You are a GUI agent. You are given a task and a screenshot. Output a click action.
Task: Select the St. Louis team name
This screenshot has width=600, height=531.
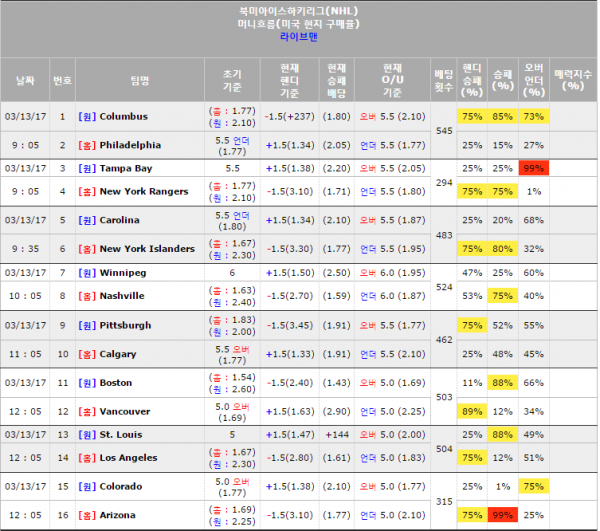point(121,435)
